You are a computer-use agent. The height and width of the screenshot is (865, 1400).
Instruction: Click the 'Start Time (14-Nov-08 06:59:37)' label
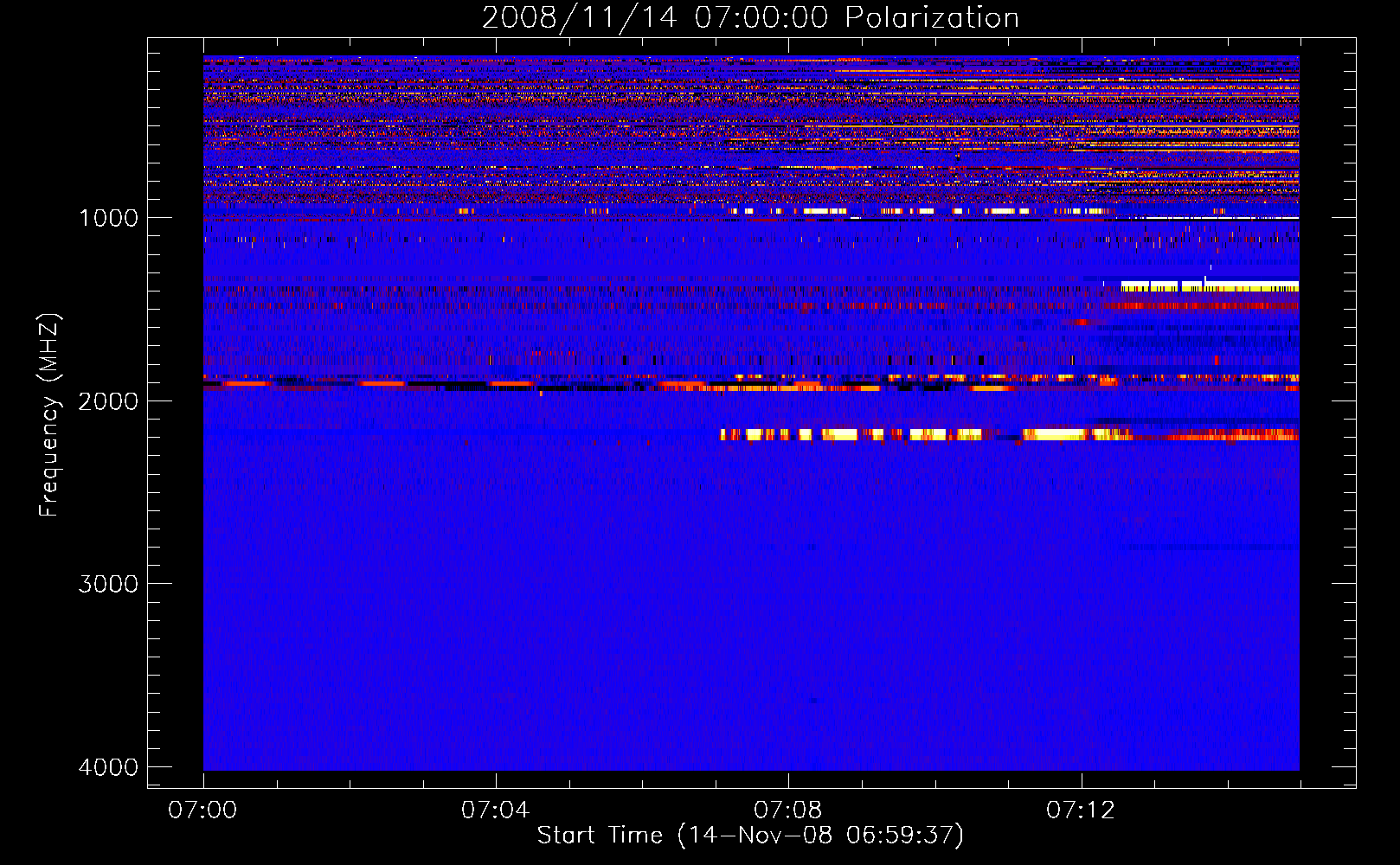point(750,836)
